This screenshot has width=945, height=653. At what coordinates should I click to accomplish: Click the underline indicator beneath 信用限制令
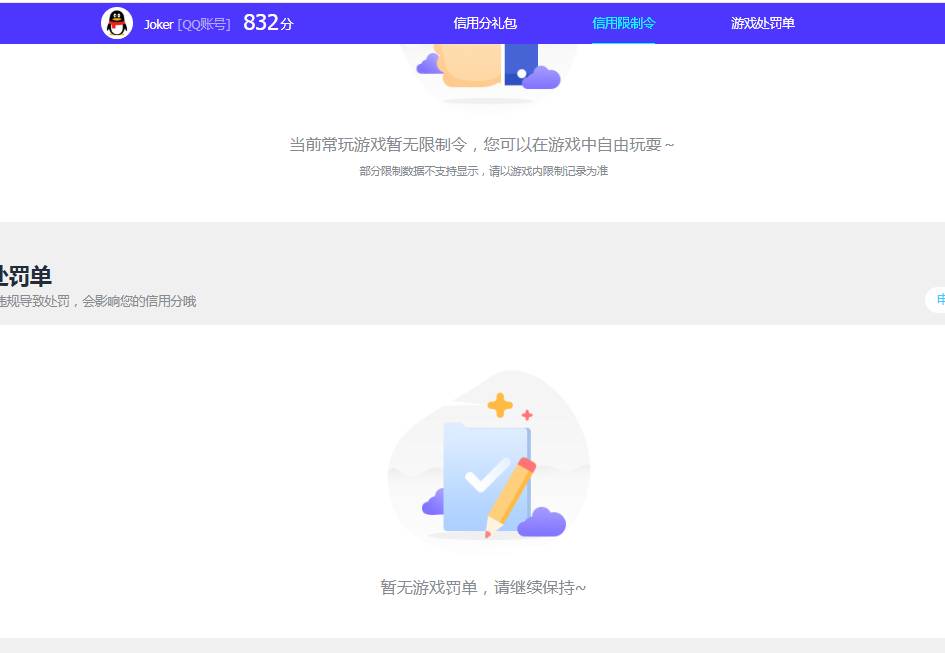[624, 44]
